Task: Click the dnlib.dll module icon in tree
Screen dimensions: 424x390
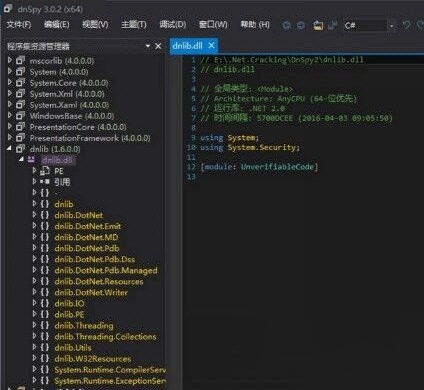Action: pos(31,160)
